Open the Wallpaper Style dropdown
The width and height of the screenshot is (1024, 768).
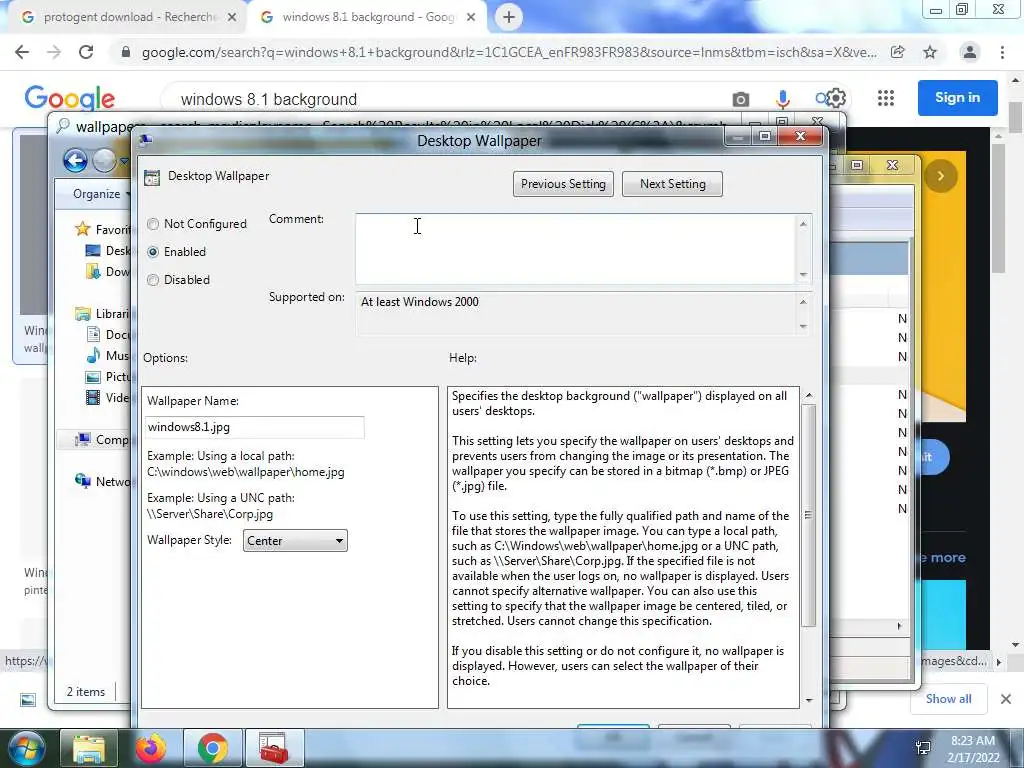click(x=295, y=541)
